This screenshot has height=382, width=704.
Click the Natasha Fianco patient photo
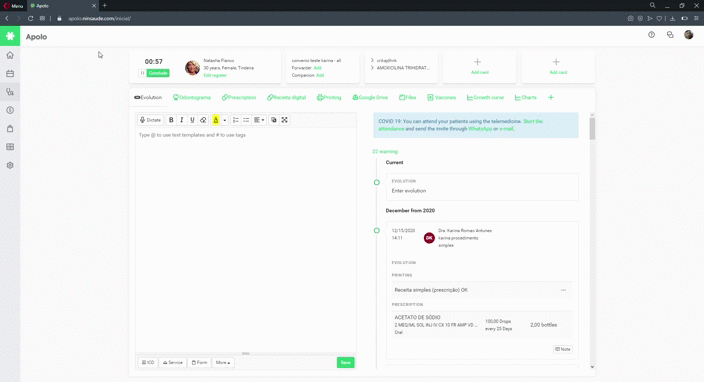(x=193, y=68)
